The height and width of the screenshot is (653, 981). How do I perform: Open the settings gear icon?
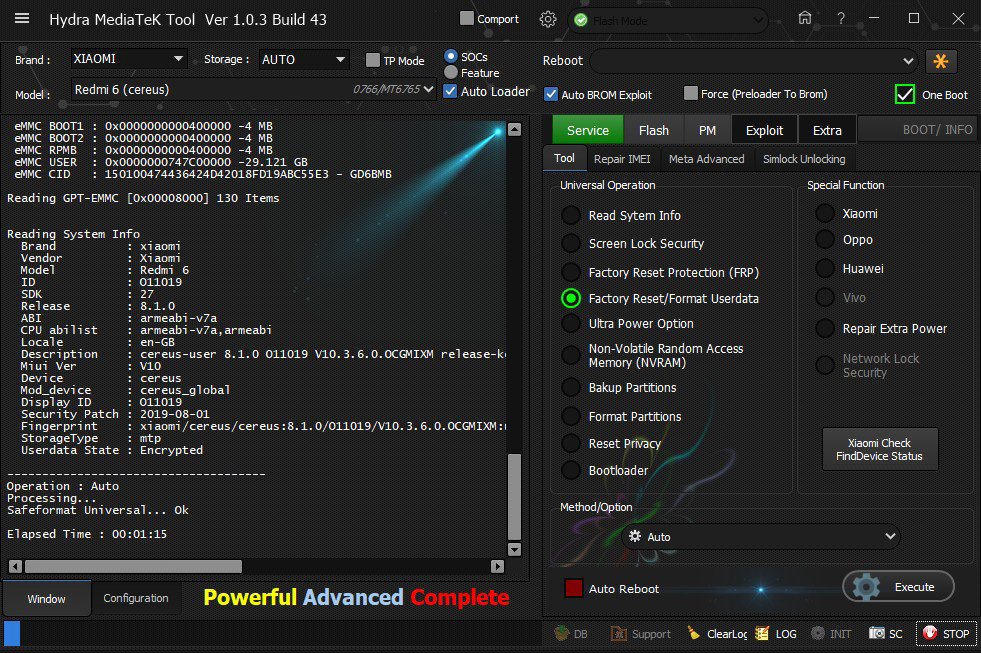point(548,19)
